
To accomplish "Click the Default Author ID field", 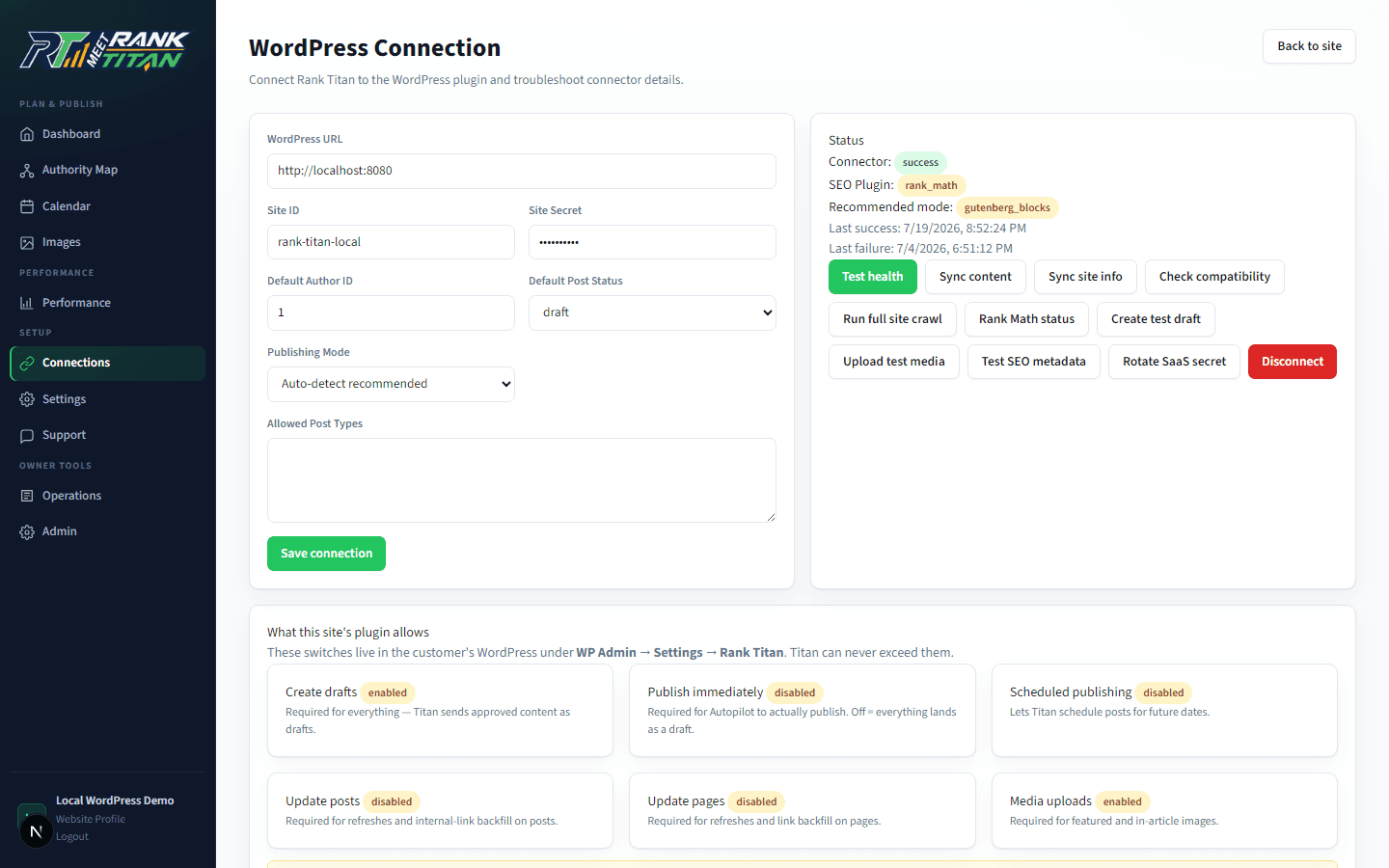I will 391,312.
